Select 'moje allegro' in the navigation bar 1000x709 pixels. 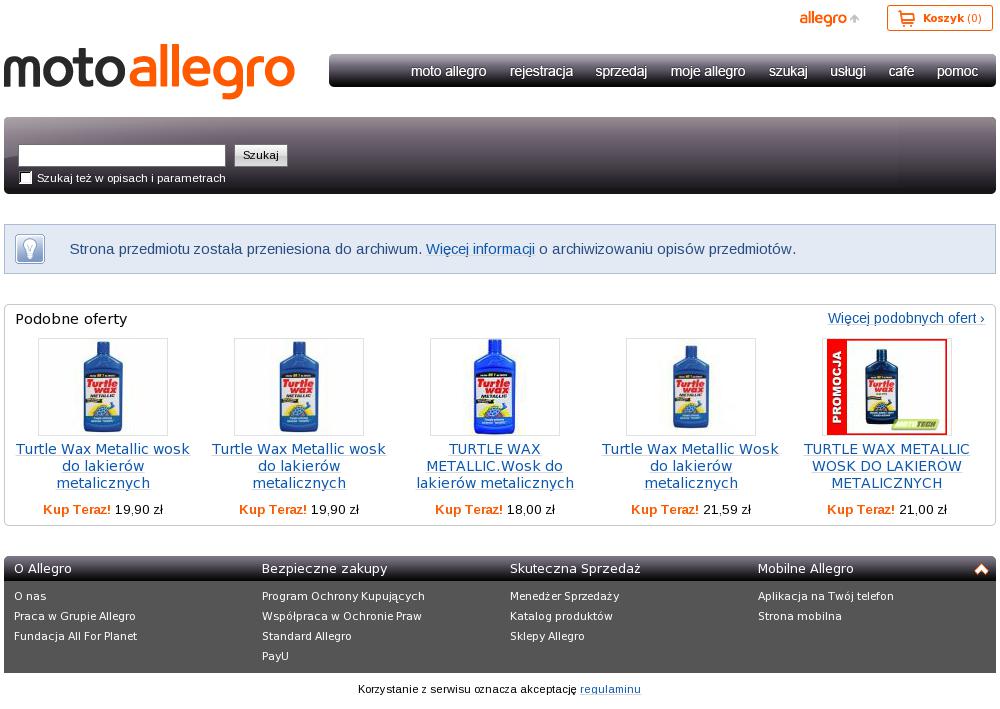(708, 71)
